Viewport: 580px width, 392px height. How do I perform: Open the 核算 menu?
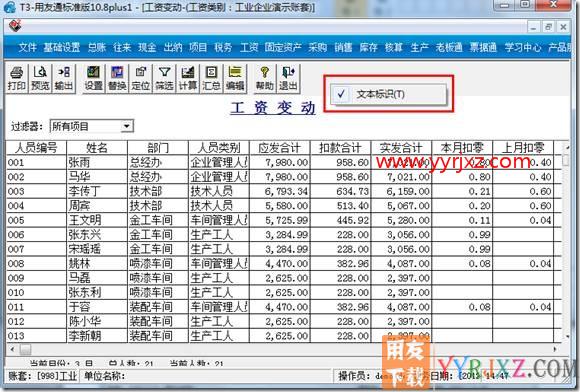pos(394,47)
